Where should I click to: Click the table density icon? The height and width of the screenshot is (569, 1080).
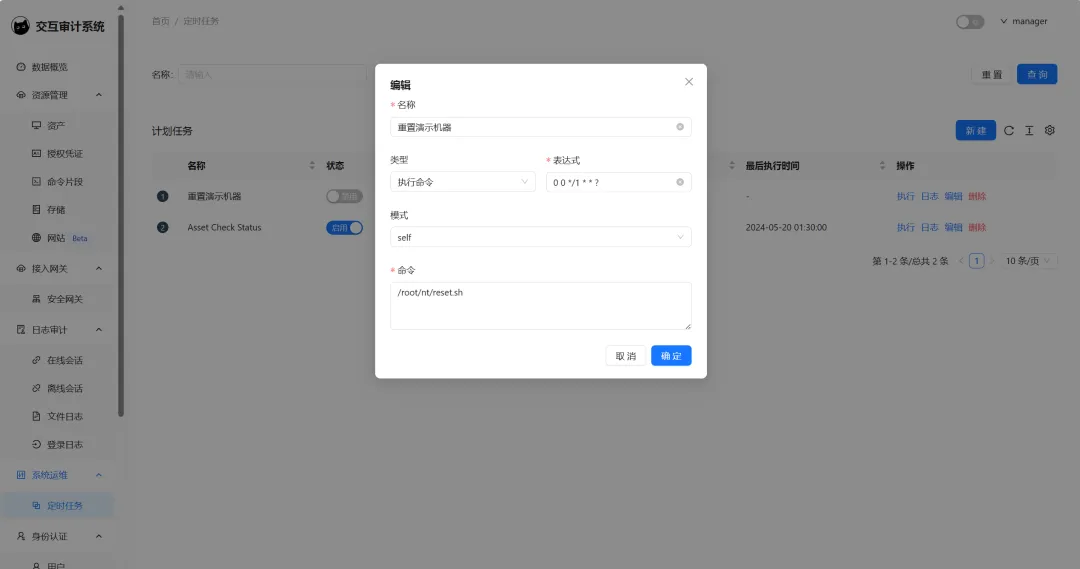point(1029,131)
